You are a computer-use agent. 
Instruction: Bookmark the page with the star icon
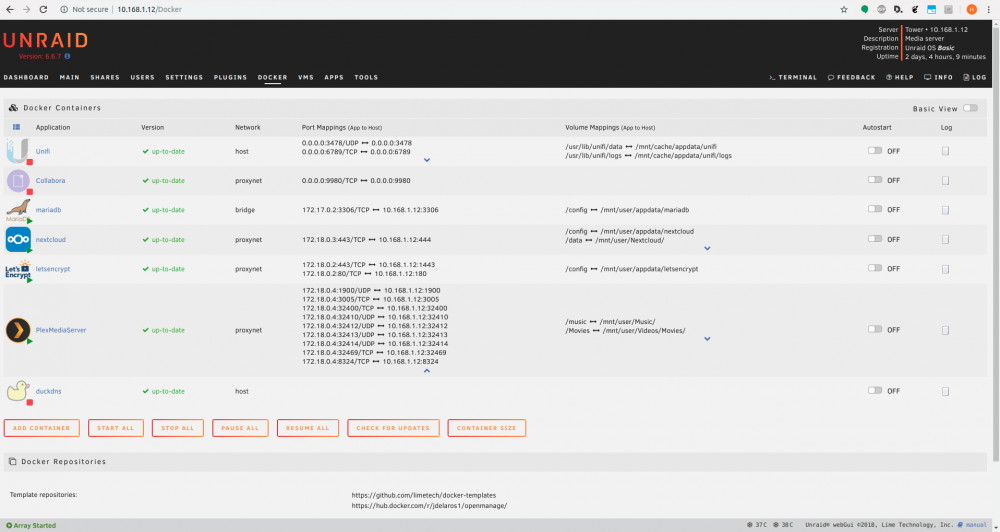click(x=844, y=10)
